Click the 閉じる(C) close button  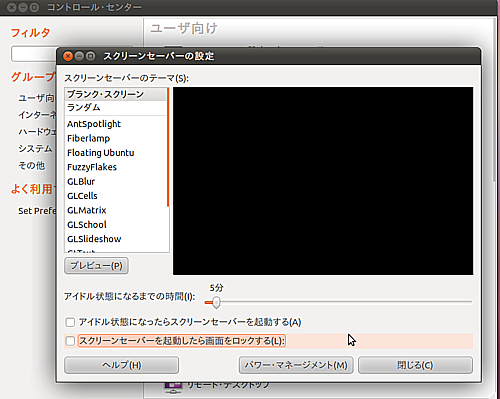tap(415, 365)
